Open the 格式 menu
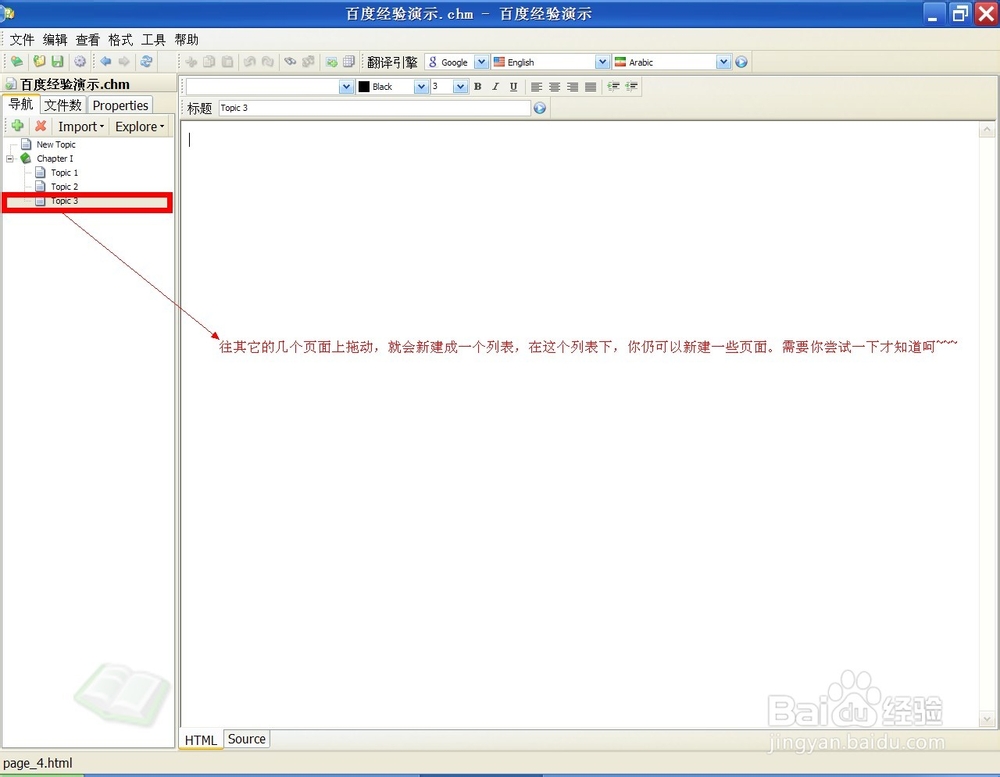The width and height of the screenshot is (1000, 777). (121, 40)
